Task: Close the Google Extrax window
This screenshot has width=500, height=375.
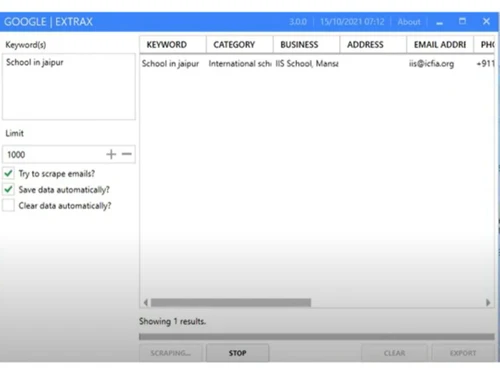Action: pos(486,21)
